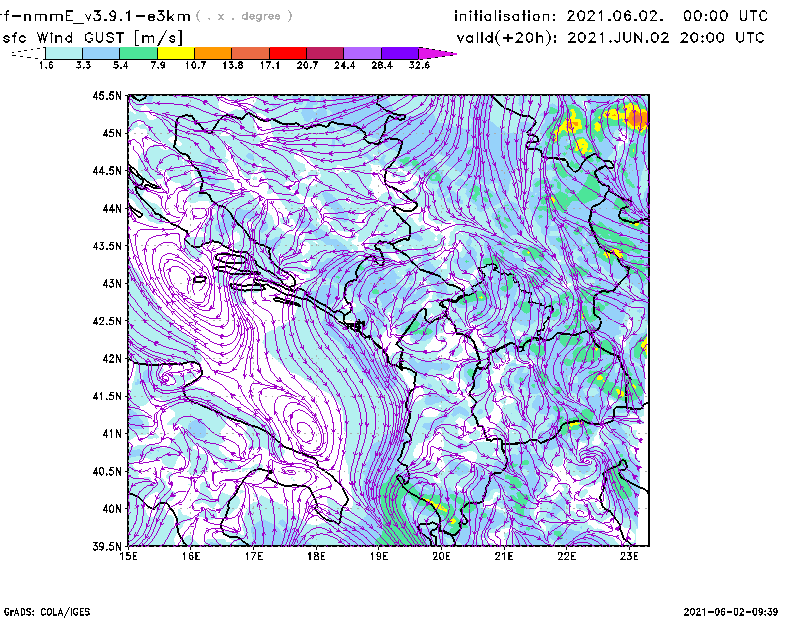Image resolution: width=800 pixels, height=618 pixels.
Task: Click the green legend swatch 5.4–7.9
Action: [138, 53]
